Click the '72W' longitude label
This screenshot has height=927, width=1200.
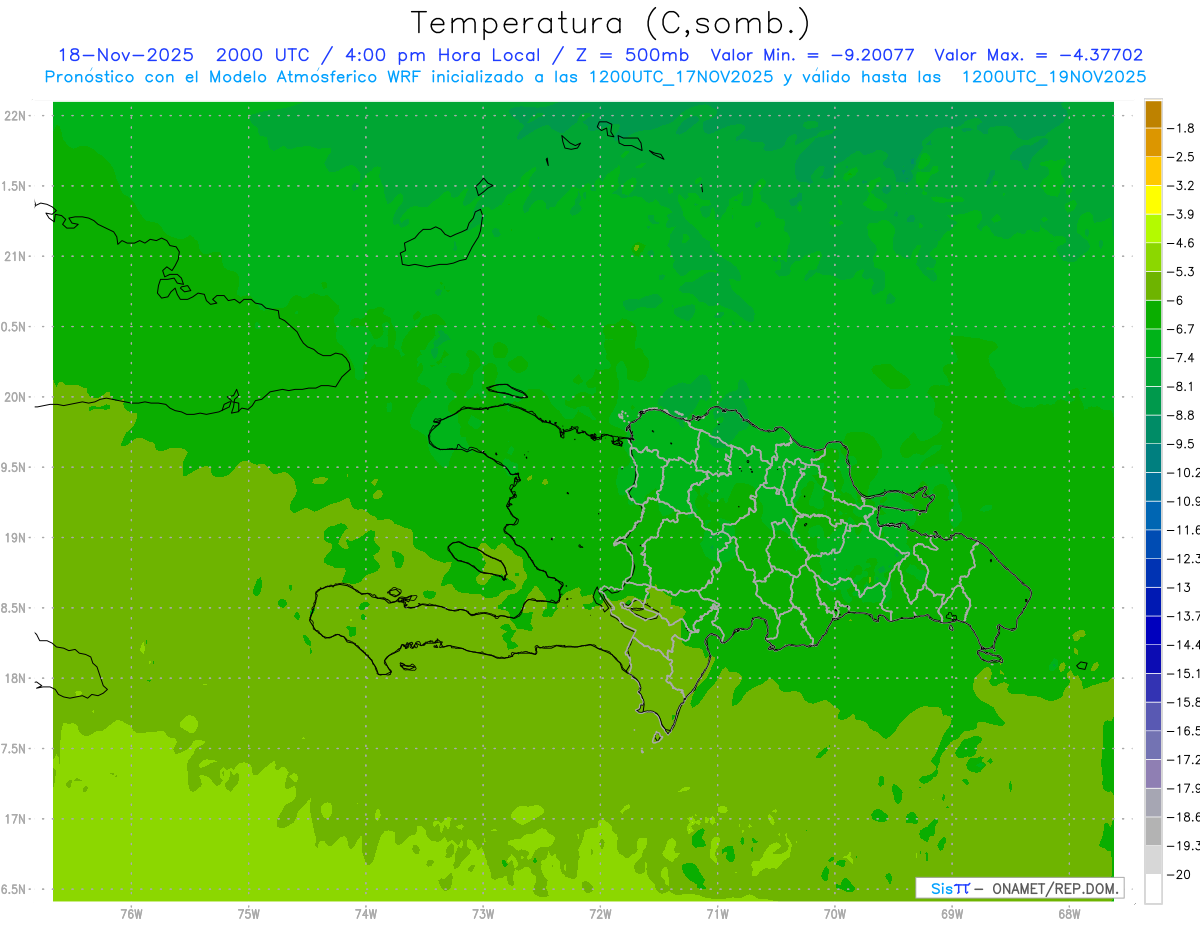click(600, 913)
